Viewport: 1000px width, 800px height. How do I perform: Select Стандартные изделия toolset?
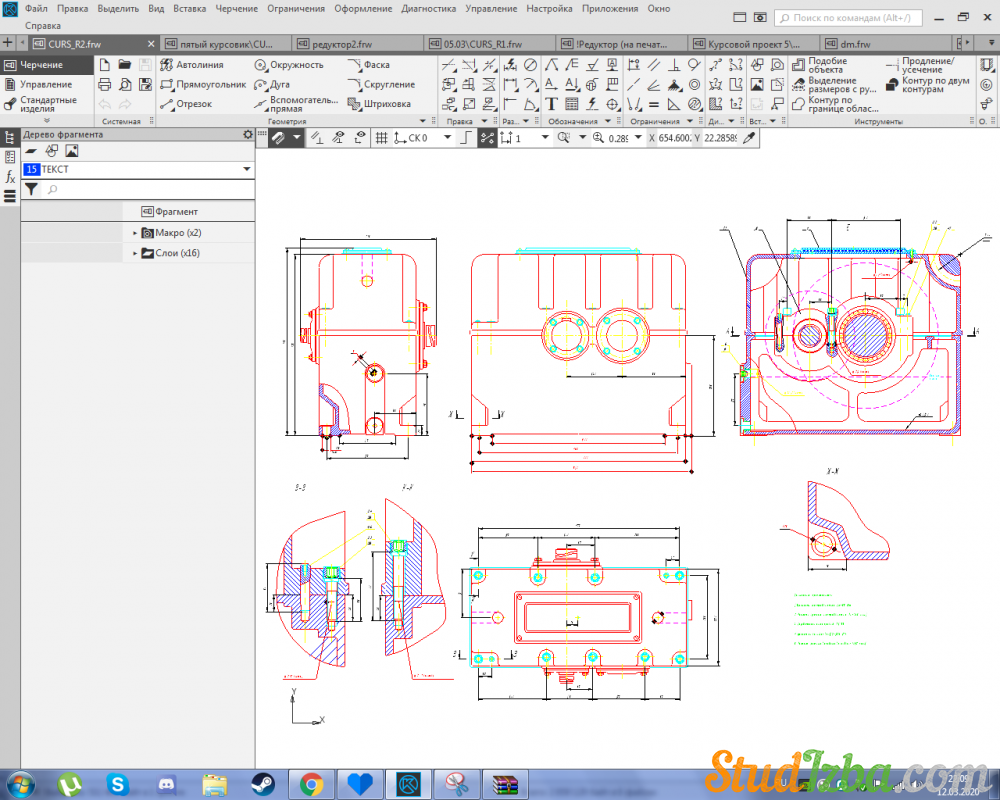[47, 105]
